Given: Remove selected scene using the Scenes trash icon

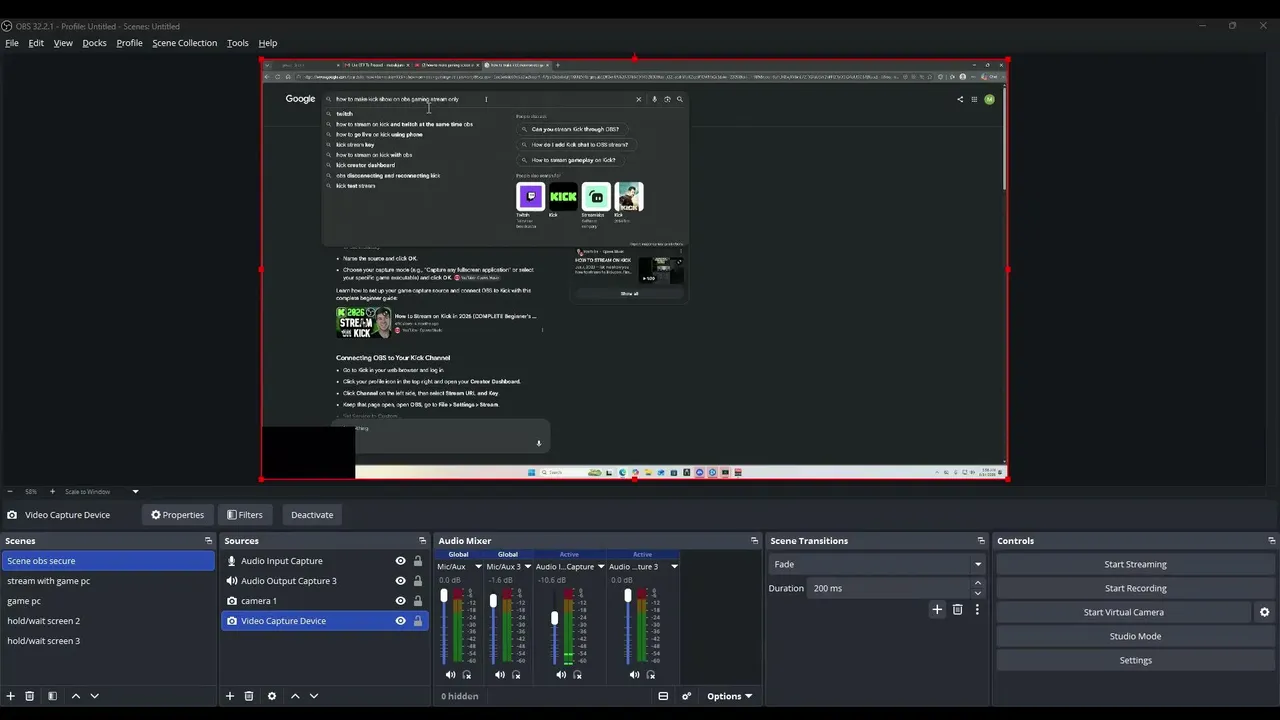Looking at the screenshot, I should coord(30,696).
